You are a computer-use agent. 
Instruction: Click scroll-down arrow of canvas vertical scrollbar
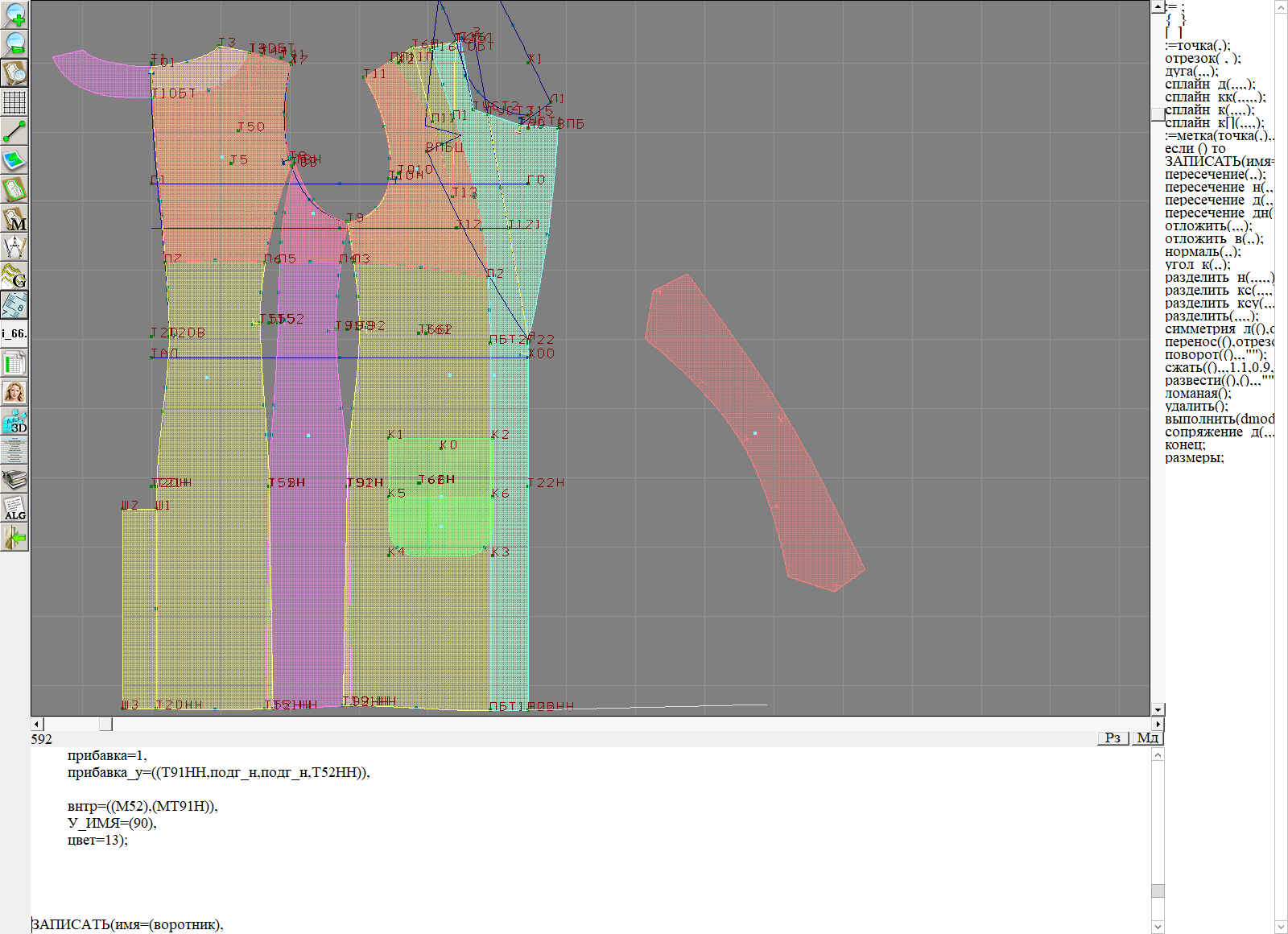point(1158,709)
